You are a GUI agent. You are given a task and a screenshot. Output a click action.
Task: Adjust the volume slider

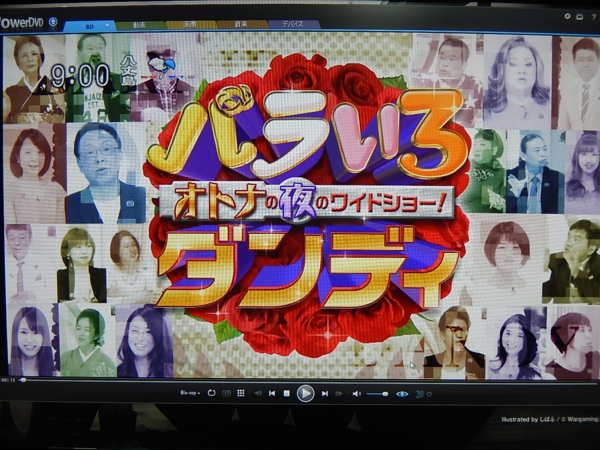[377, 394]
